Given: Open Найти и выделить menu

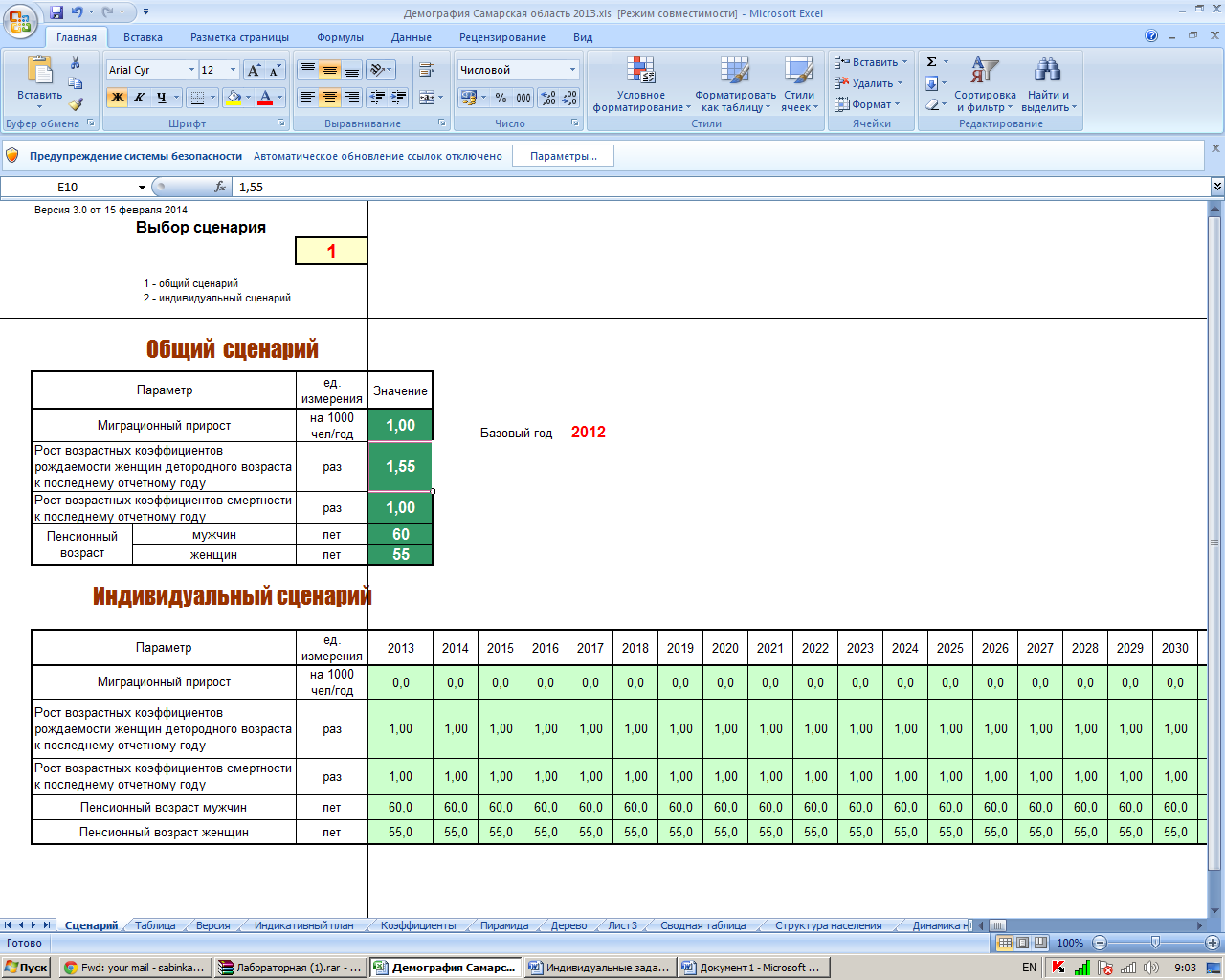Looking at the screenshot, I should 1048,84.
